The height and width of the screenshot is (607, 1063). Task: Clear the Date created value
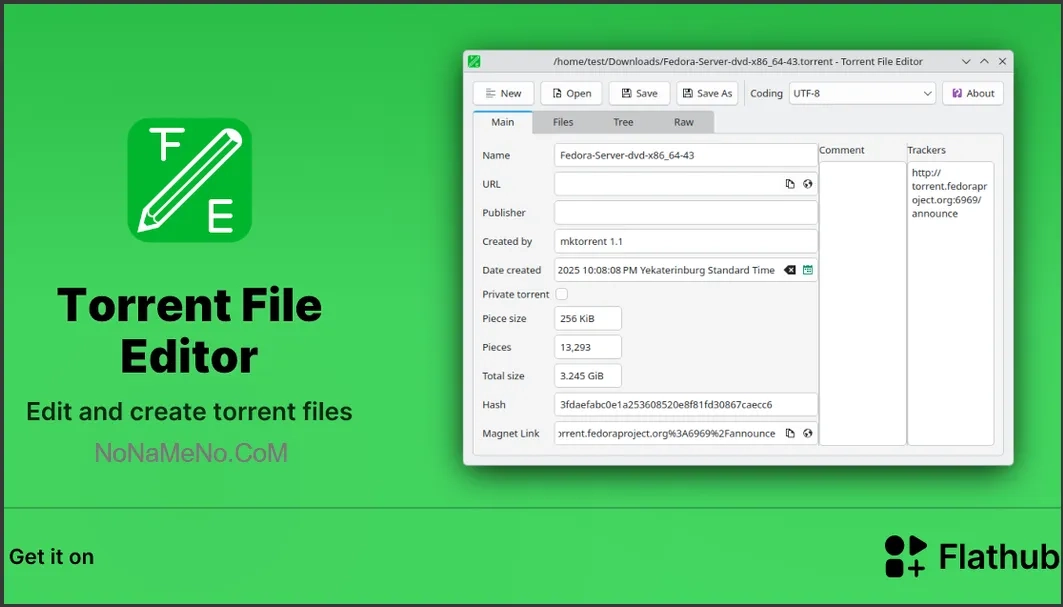790,270
